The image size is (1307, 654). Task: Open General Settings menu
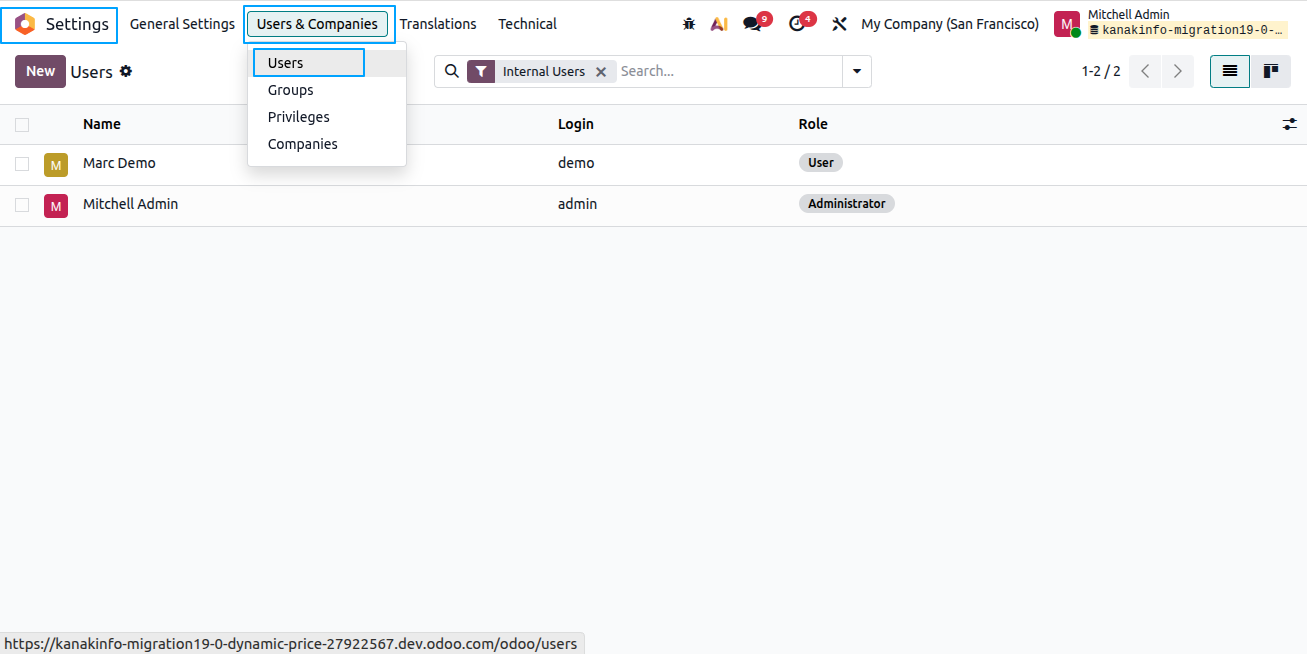[x=182, y=24]
